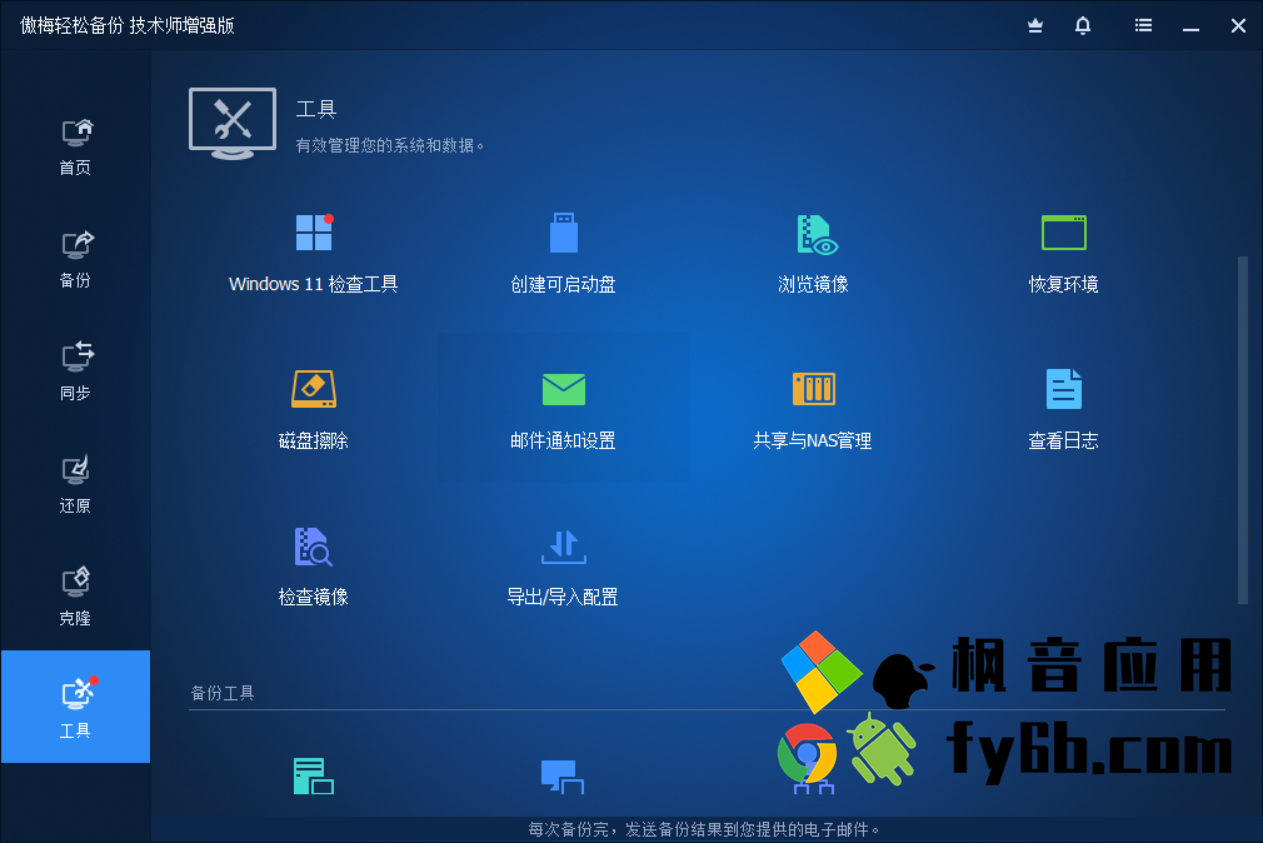
Task: Select the 恢复环境 window icon
Action: 1063,232
